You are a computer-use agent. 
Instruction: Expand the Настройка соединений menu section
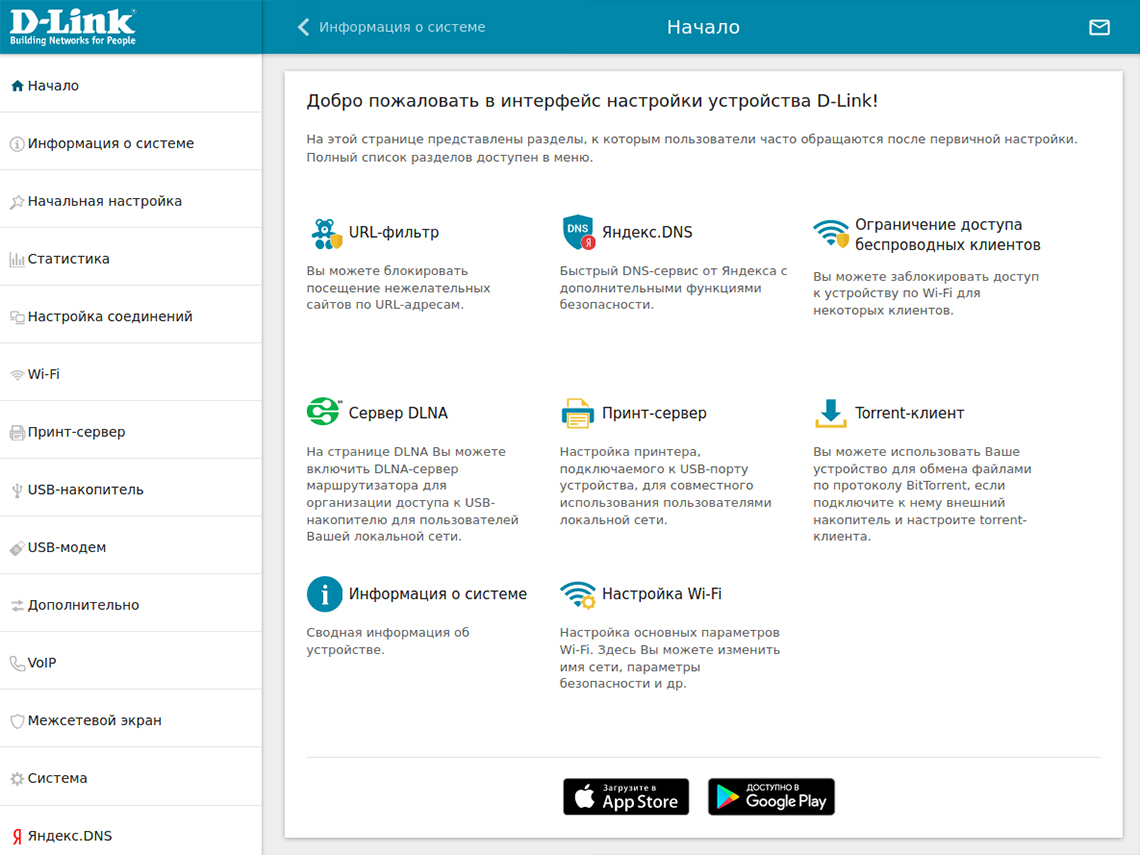click(x=110, y=317)
